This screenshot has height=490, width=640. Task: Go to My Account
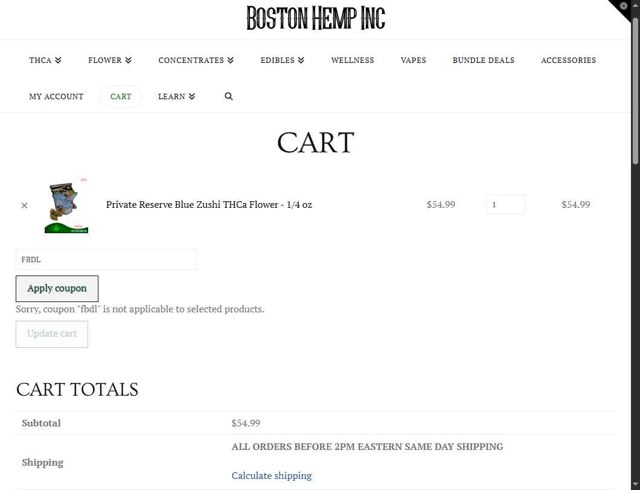click(56, 96)
